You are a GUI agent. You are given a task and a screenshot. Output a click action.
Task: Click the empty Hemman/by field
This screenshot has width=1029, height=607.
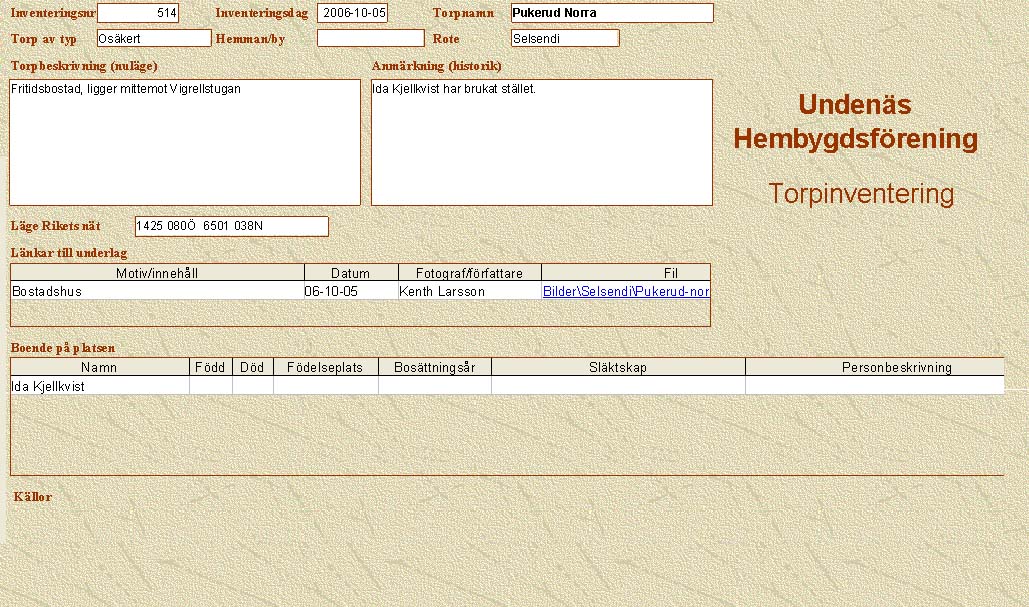coord(371,38)
